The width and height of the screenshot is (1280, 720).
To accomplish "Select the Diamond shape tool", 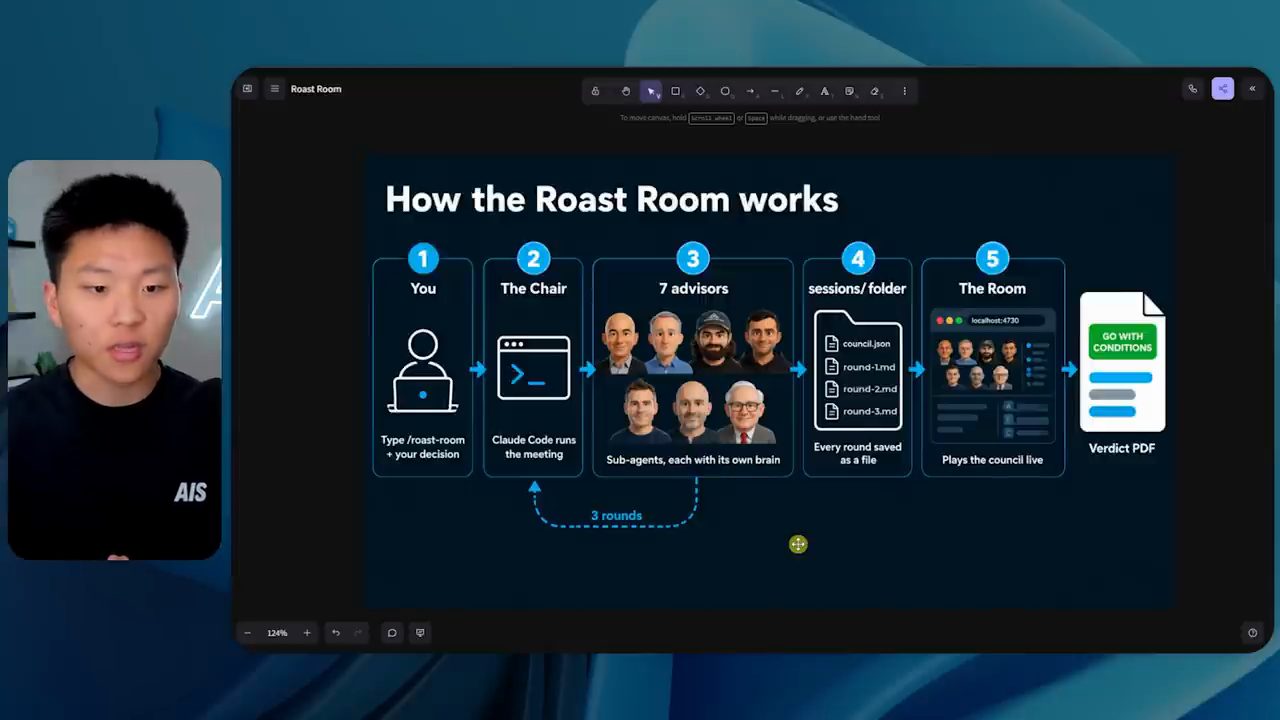I will (700, 91).
